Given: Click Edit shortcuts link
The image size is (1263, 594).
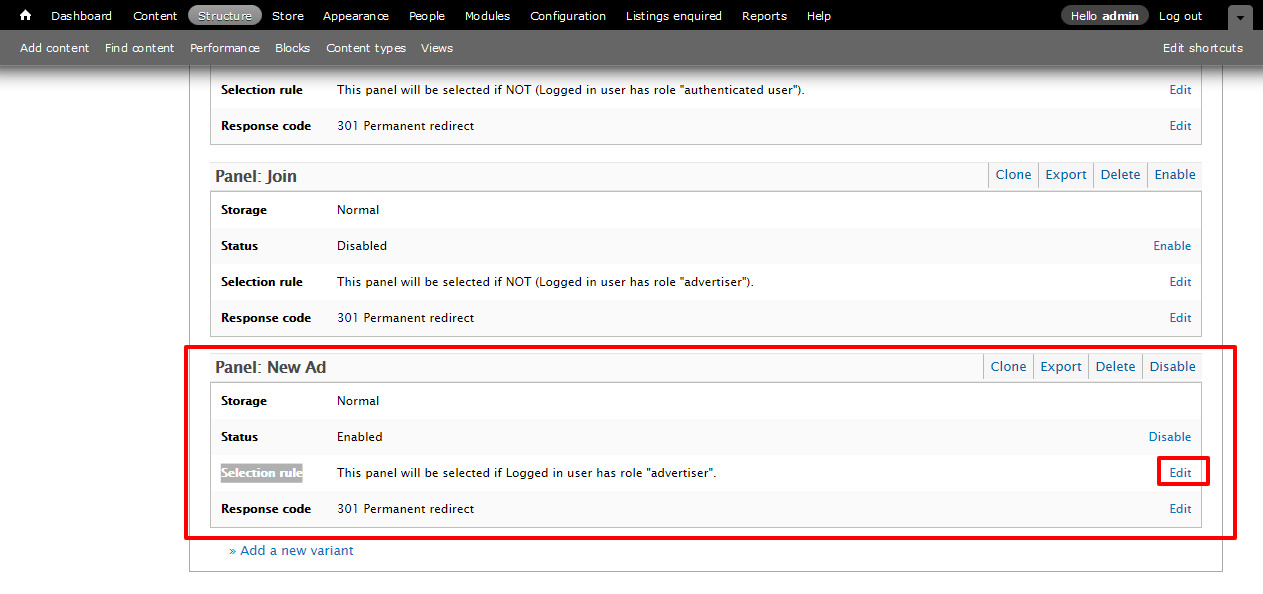Looking at the screenshot, I should coord(1202,48).
